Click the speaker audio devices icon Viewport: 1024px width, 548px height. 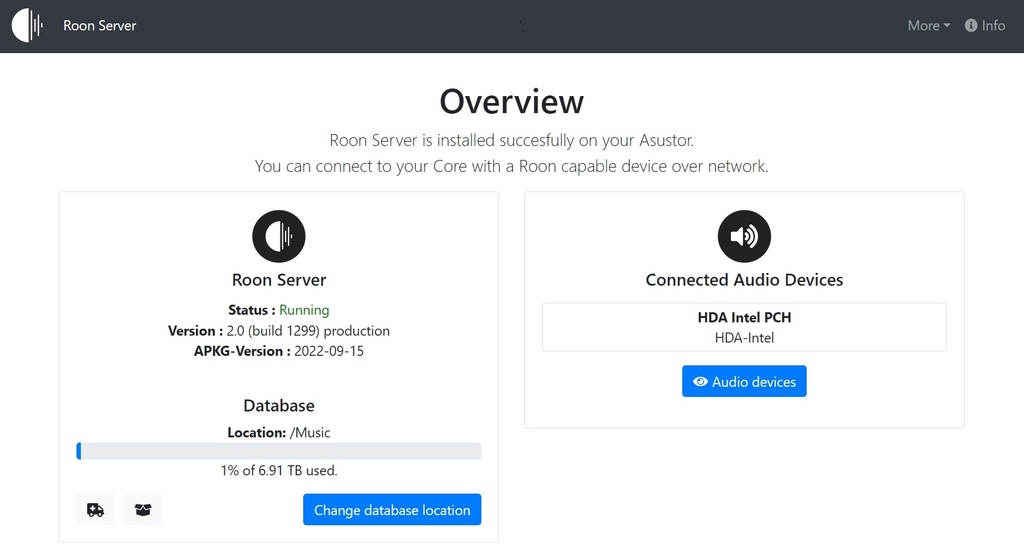(744, 236)
